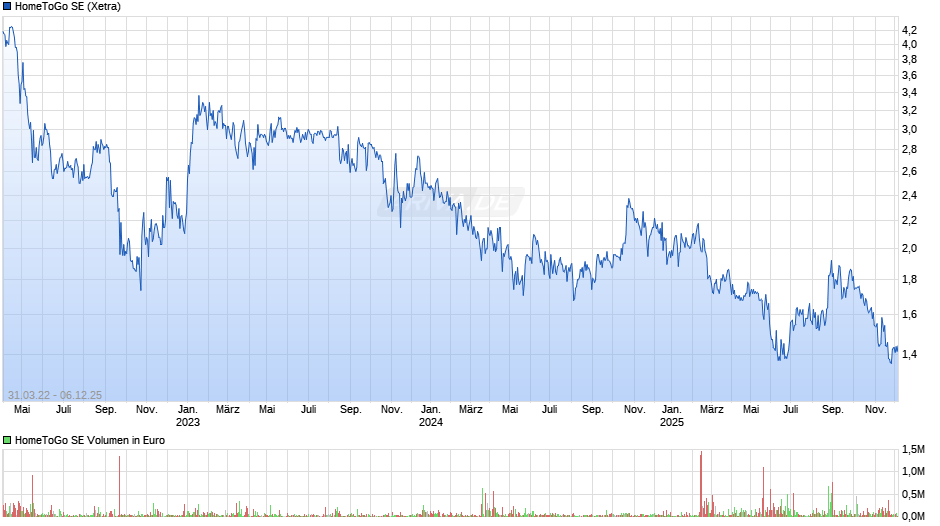Select the 'HomeToGo SE Volumen in Euro' title
Viewport: 940px width, 526px height.
[90, 440]
